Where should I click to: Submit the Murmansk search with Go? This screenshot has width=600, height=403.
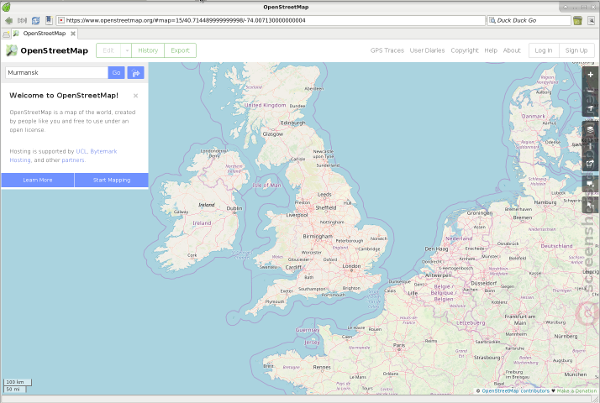coord(116,72)
